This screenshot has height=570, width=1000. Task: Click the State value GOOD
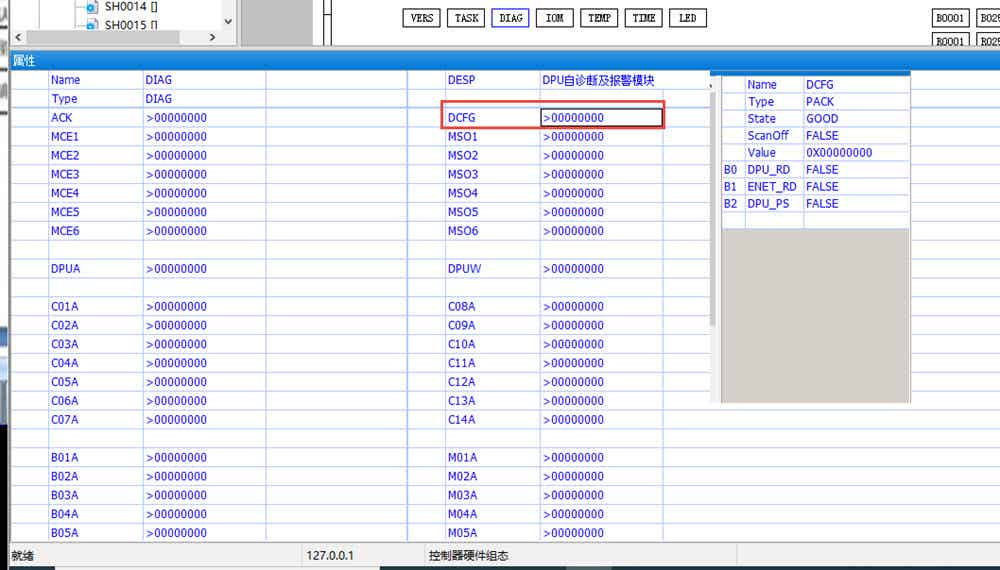(x=822, y=119)
